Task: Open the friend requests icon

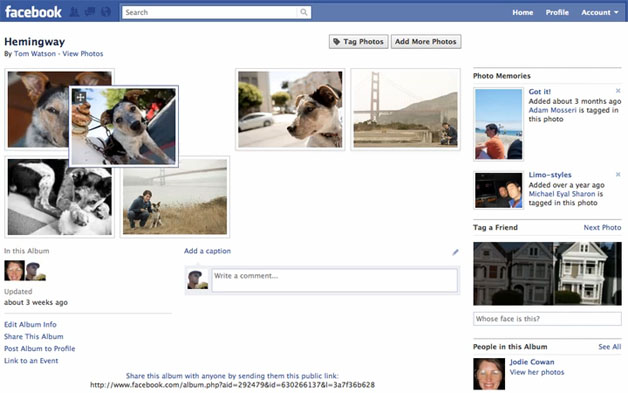Action: tap(74, 12)
